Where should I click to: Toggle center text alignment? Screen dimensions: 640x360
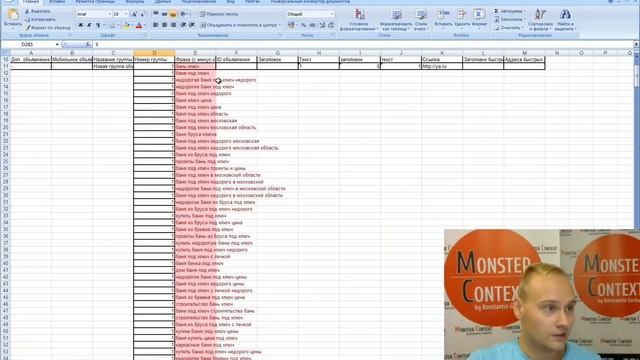(164, 25)
